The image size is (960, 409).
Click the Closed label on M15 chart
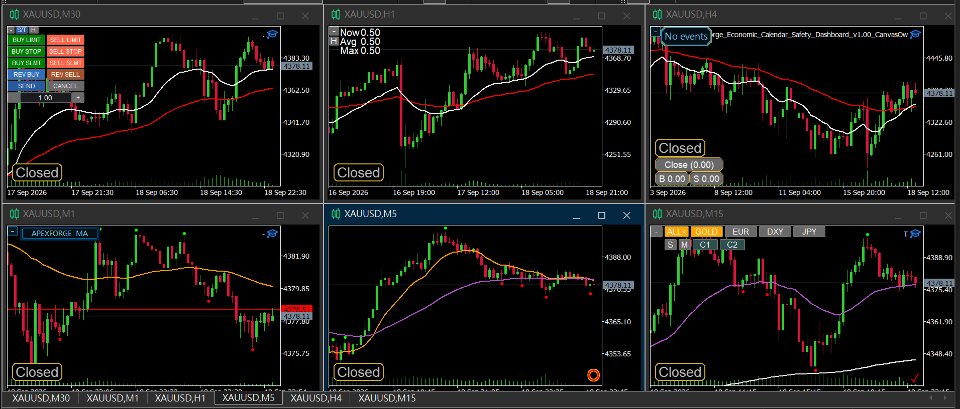click(x=680, y=372)
